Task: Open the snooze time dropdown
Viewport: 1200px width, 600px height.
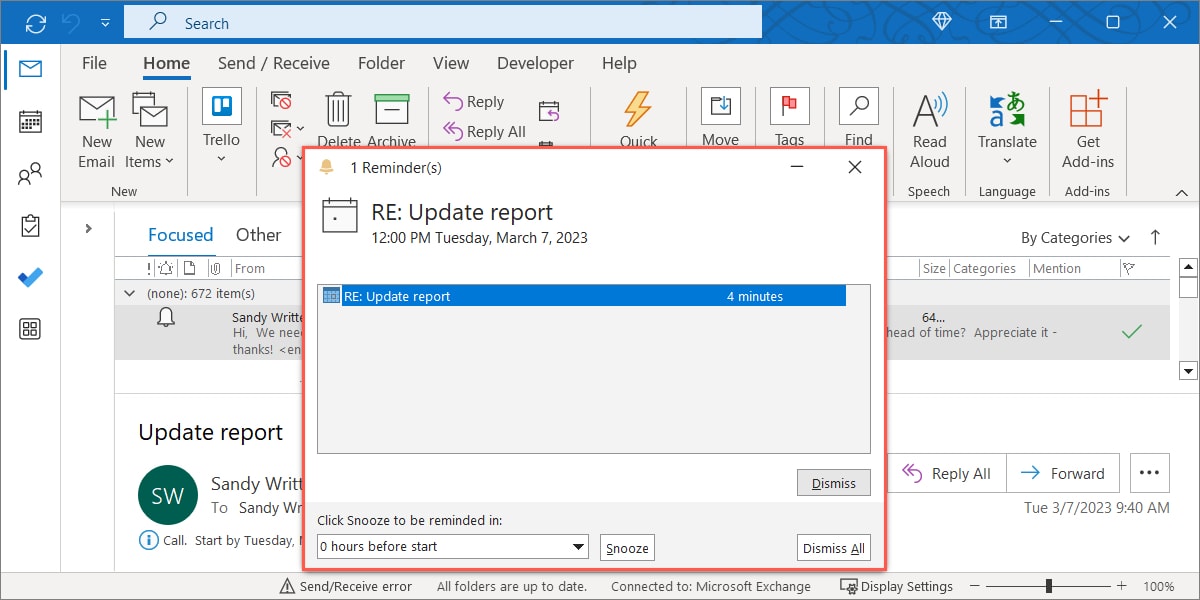Action: click(578, 547)
